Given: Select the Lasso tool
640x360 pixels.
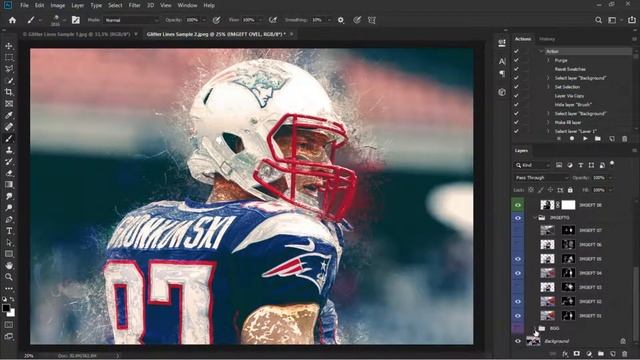Looking at the screenshot, I should (9, 69).
